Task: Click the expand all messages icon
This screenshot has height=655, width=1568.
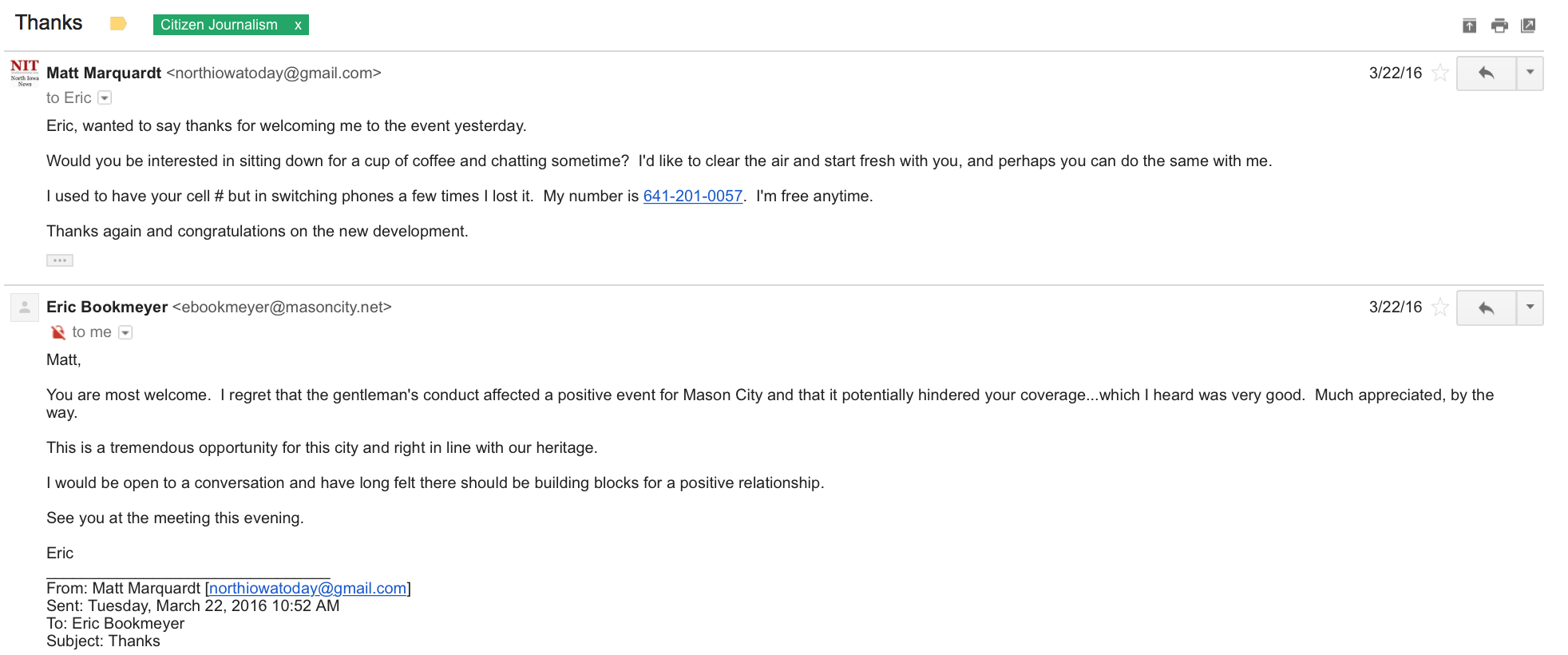Action: pyautogui.click(x=1469, y=26)
